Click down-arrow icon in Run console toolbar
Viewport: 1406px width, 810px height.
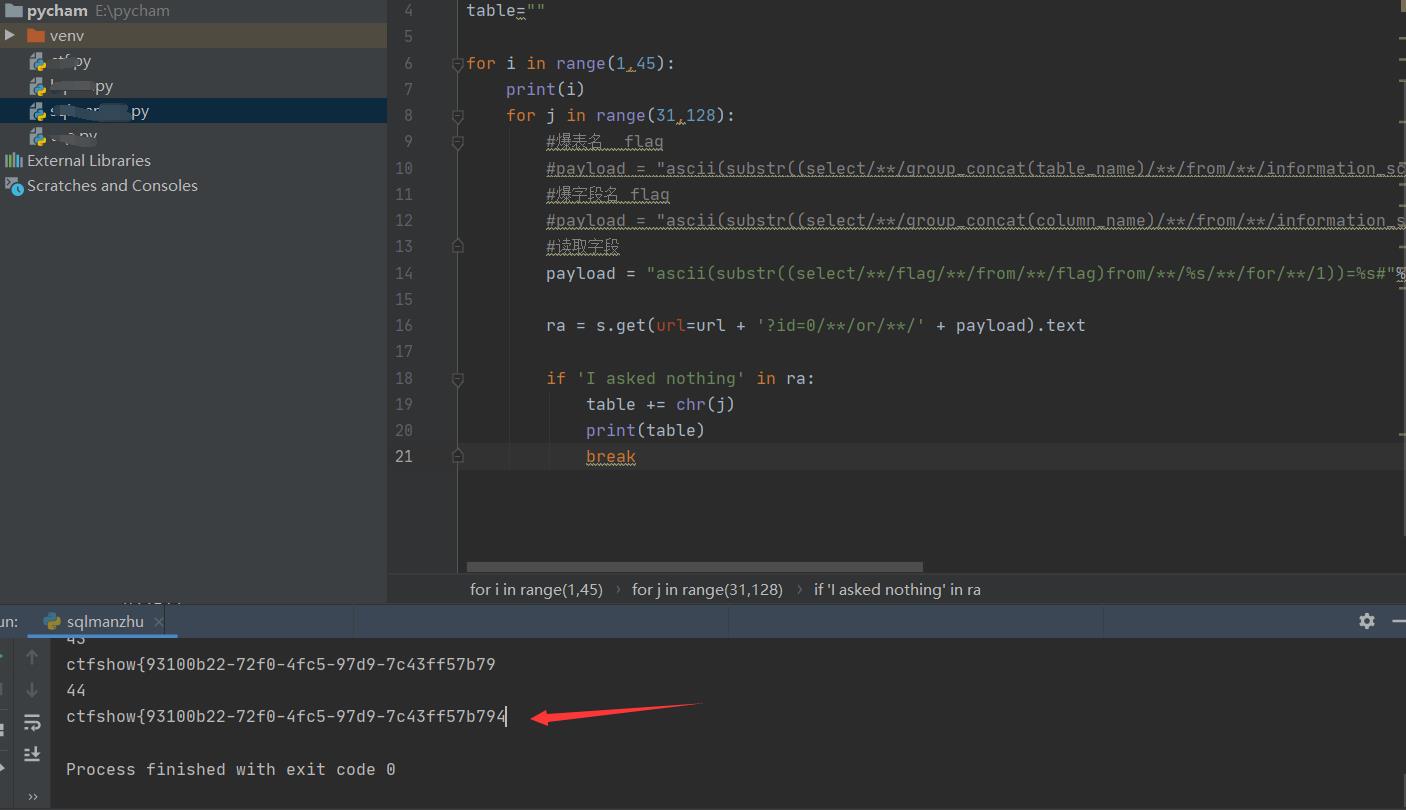coord(32,689)
